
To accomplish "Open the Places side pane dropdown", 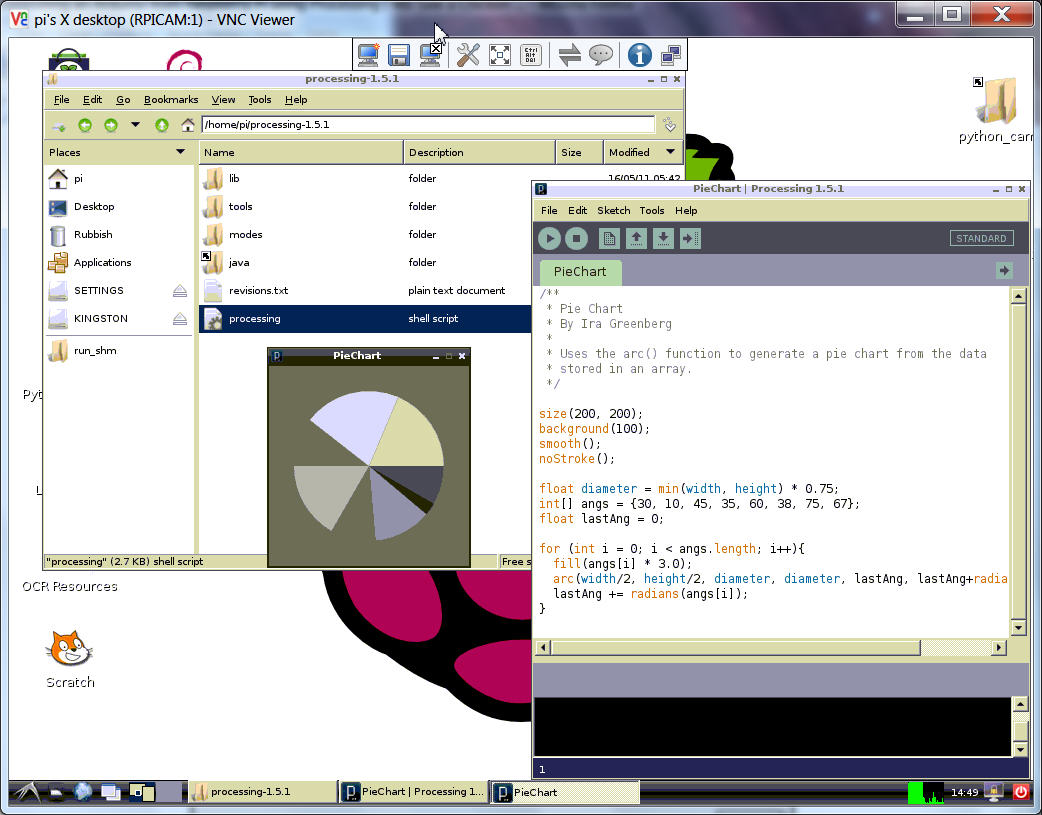I will pyautogui.click(x=180, y=152).
